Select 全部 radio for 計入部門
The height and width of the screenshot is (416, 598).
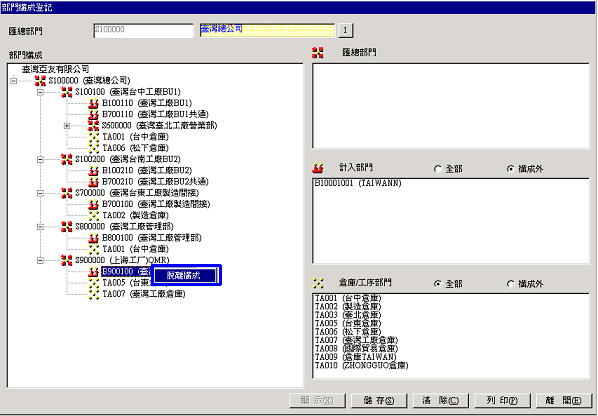pyautogui.click(x=437, y=169)
